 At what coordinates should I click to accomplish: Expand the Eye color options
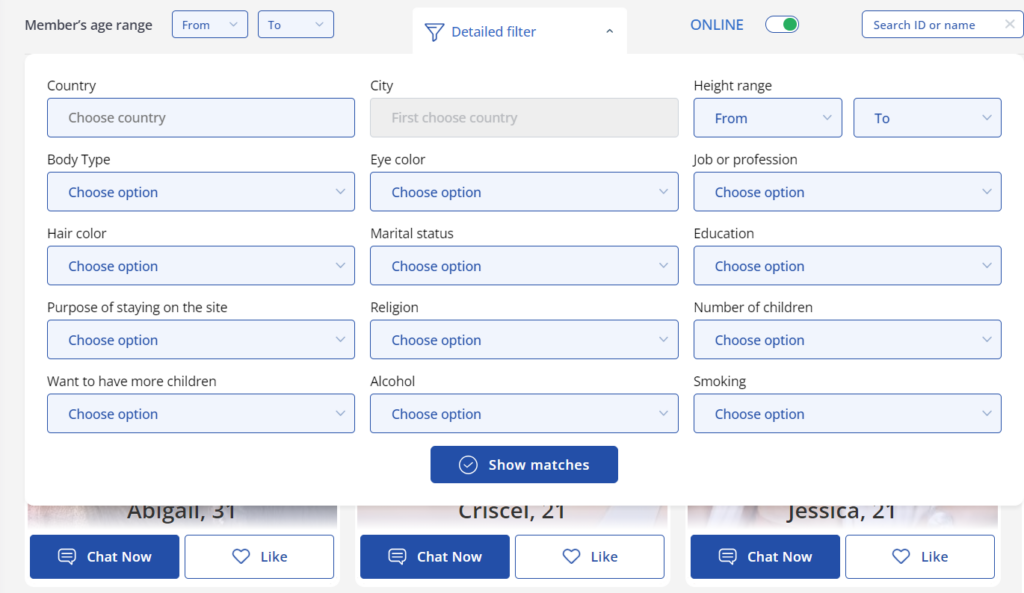pyautogui.click(x=523, y=192)
